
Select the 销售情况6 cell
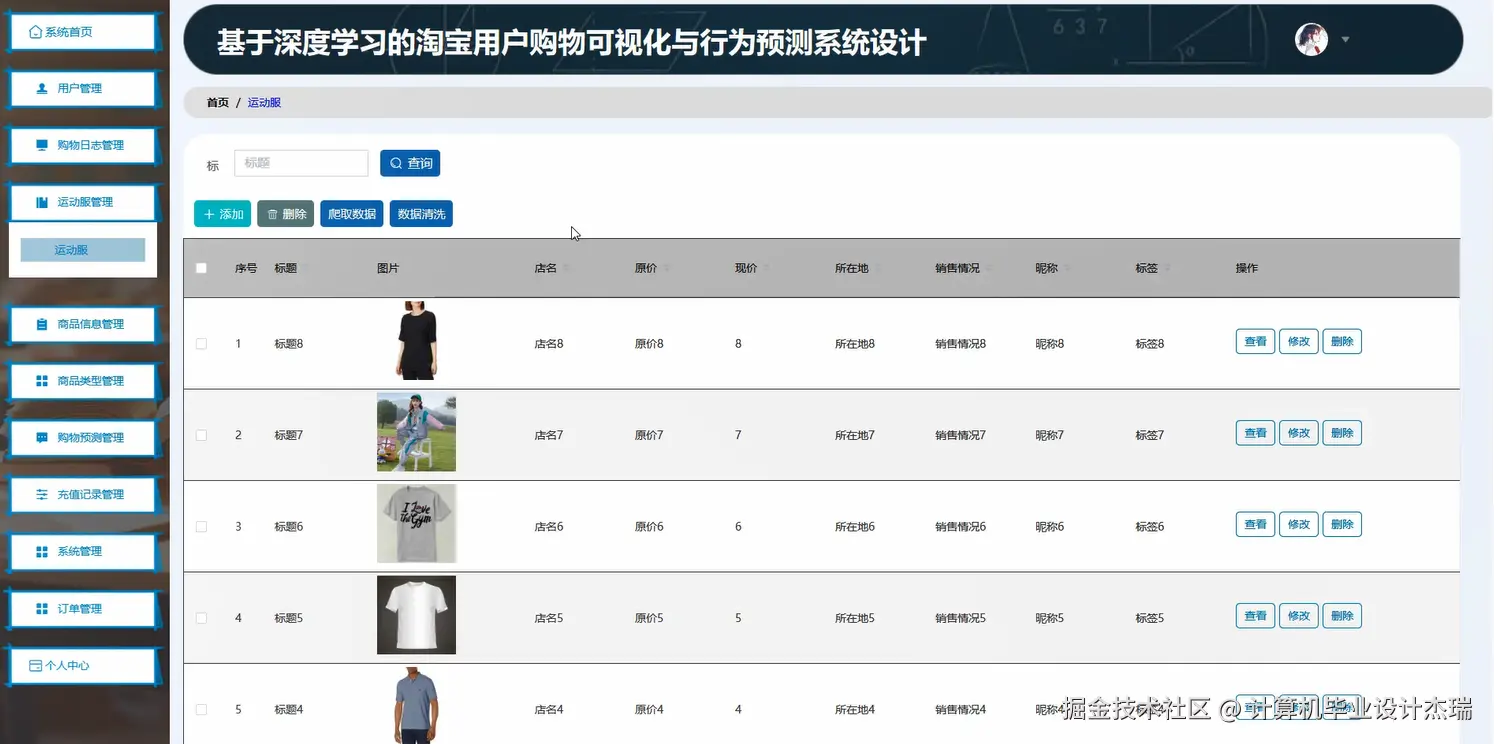pos(960,527)
